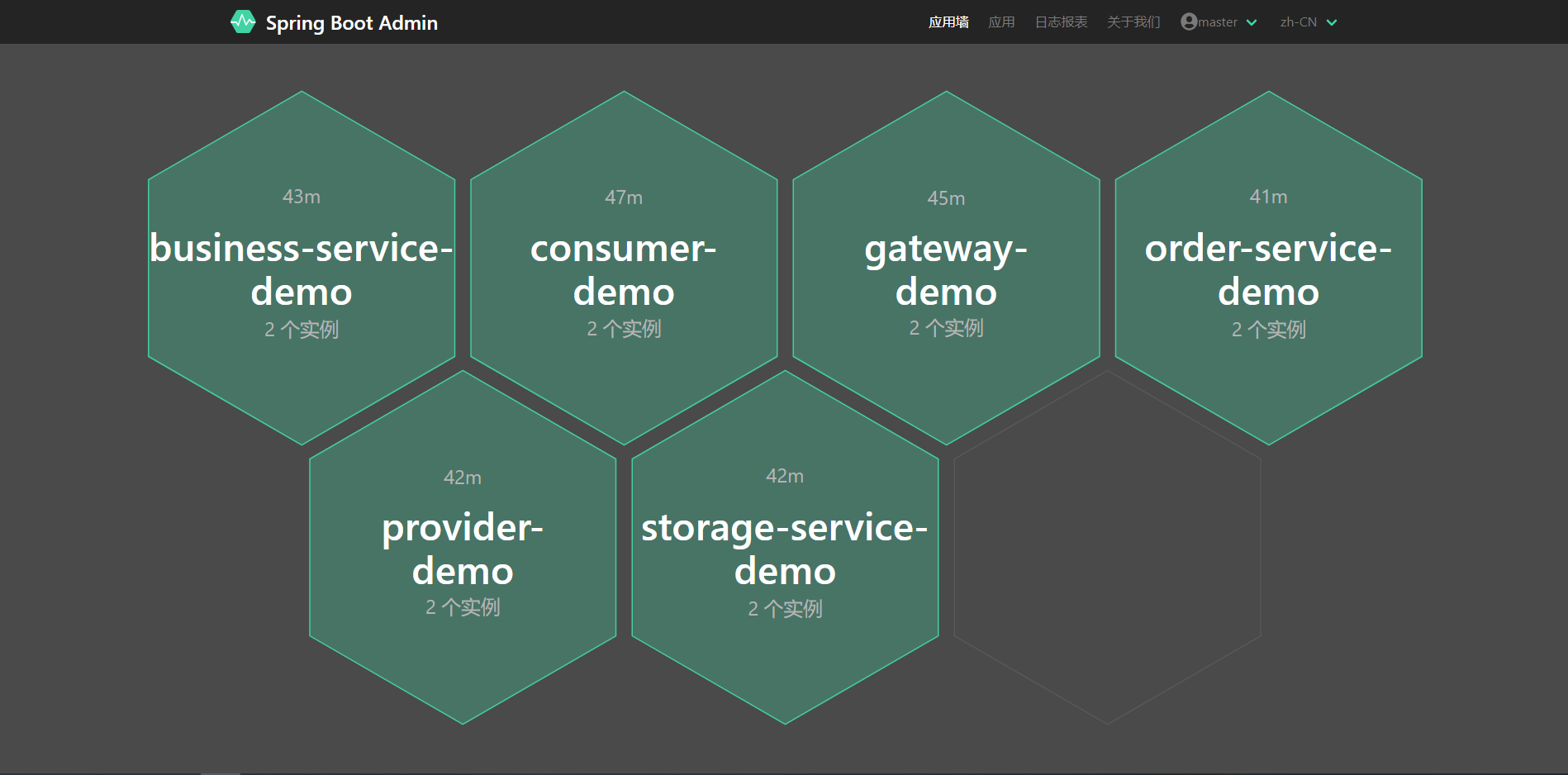Click the chevron arrow next to zh-CN
The image size is (1568, 775).
click(x=1332, y=22)
